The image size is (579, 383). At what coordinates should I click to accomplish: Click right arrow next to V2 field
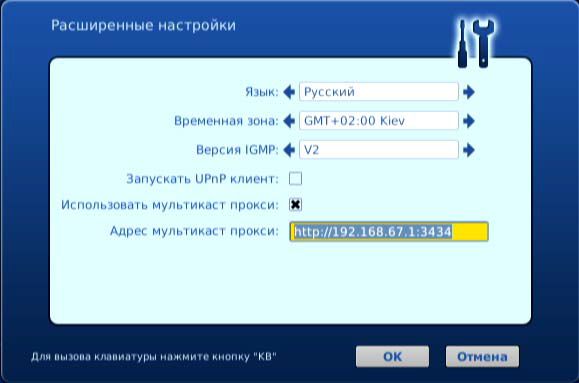469,150
